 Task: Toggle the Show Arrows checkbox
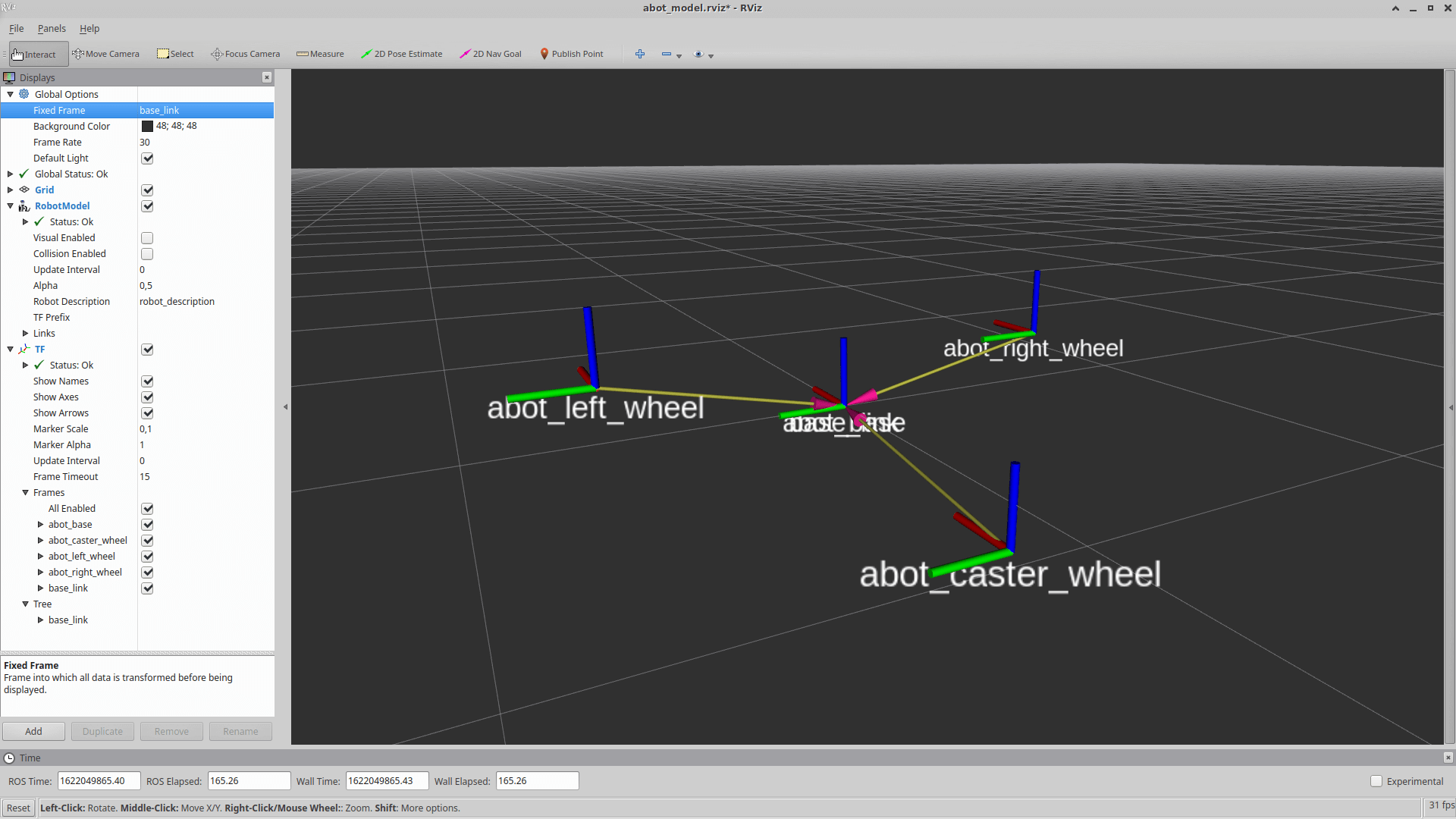tap(147, 413)
